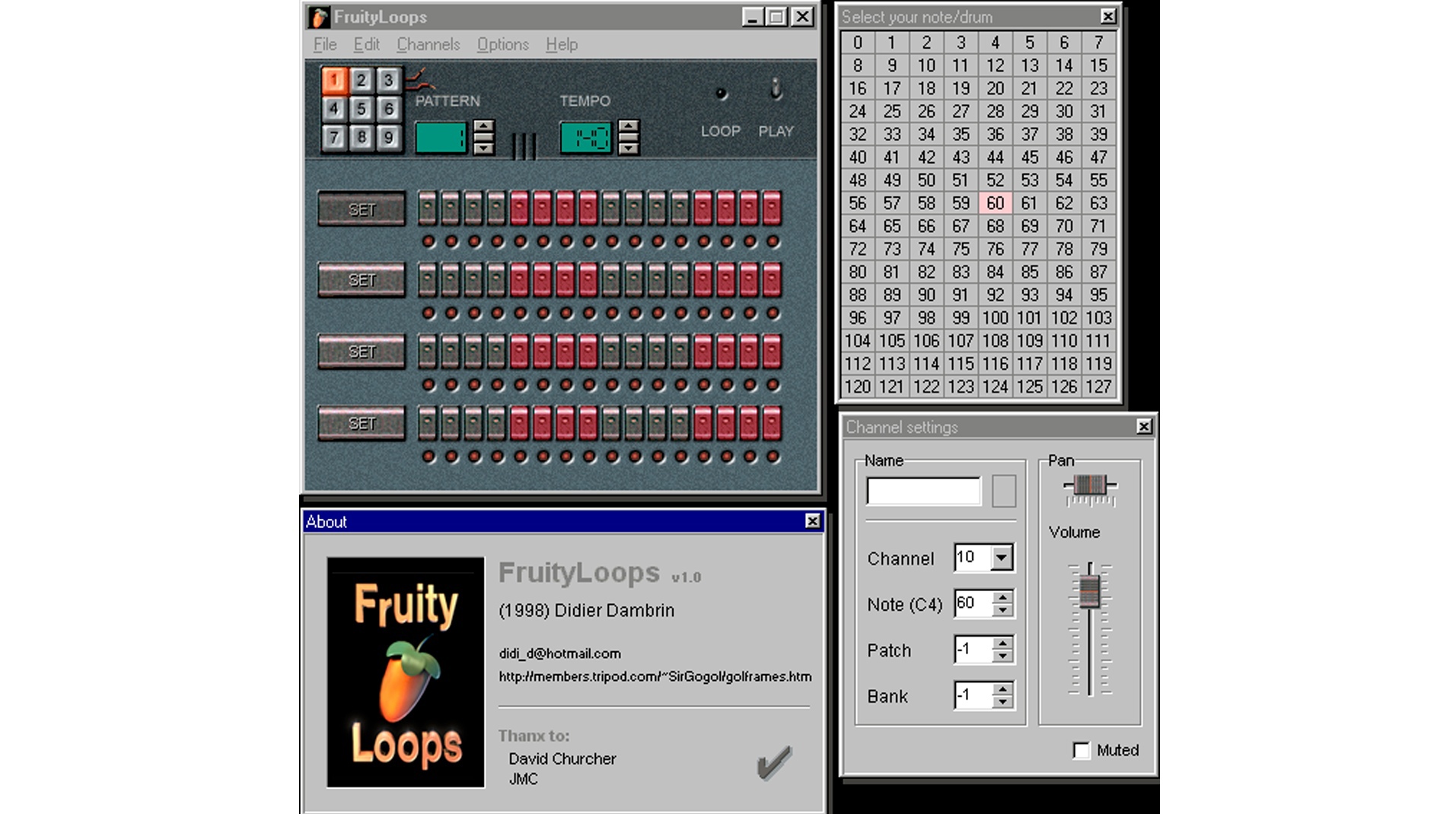Toggle the LOOP switch
Image resolution: width=1456 pixels, height=814 pixels.
click(721, 94)
